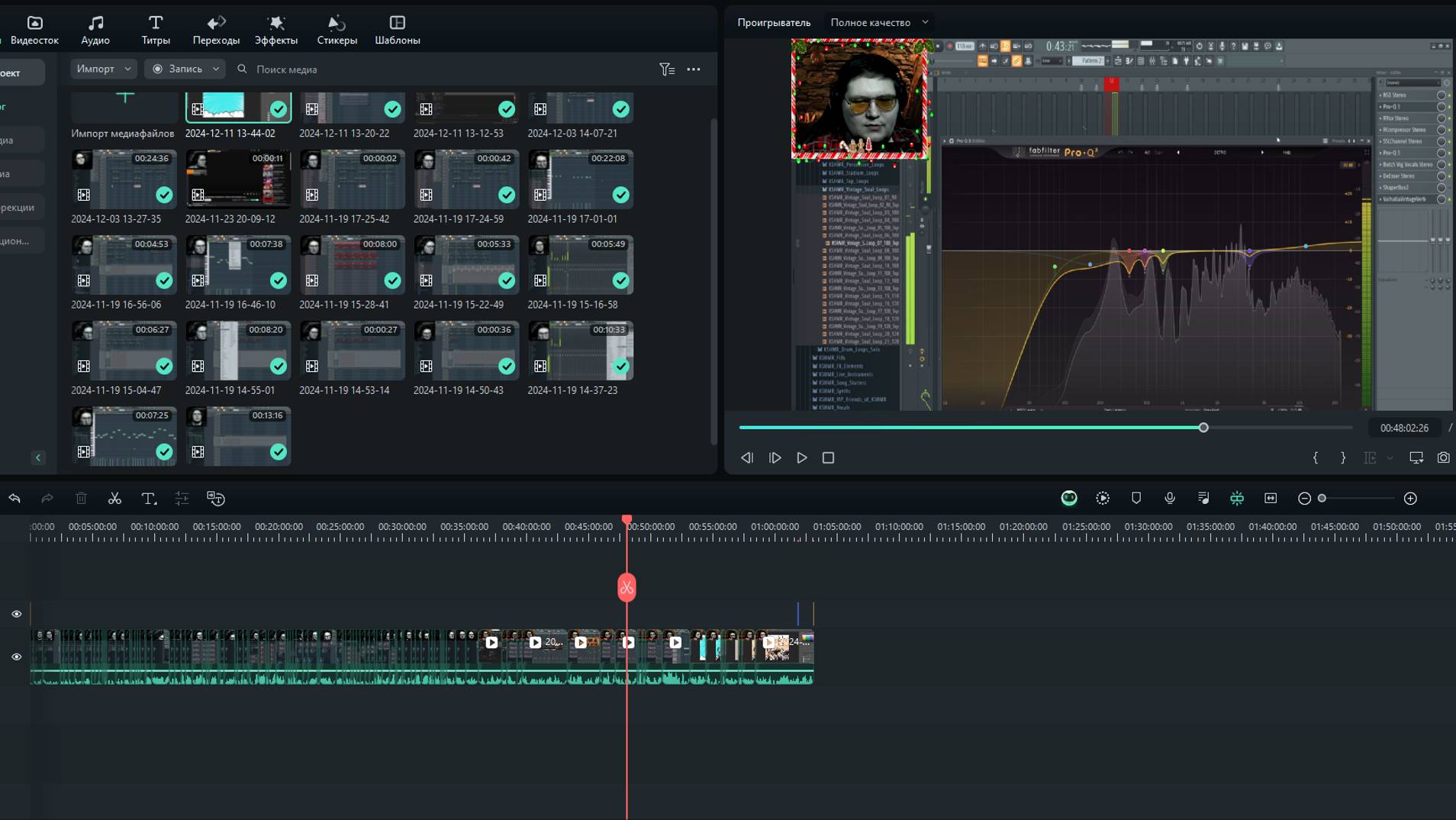Viewport: 1456px width, 820px height.
Task: Click the red playhead scissors marker
Action: click(x=627, y=587)
